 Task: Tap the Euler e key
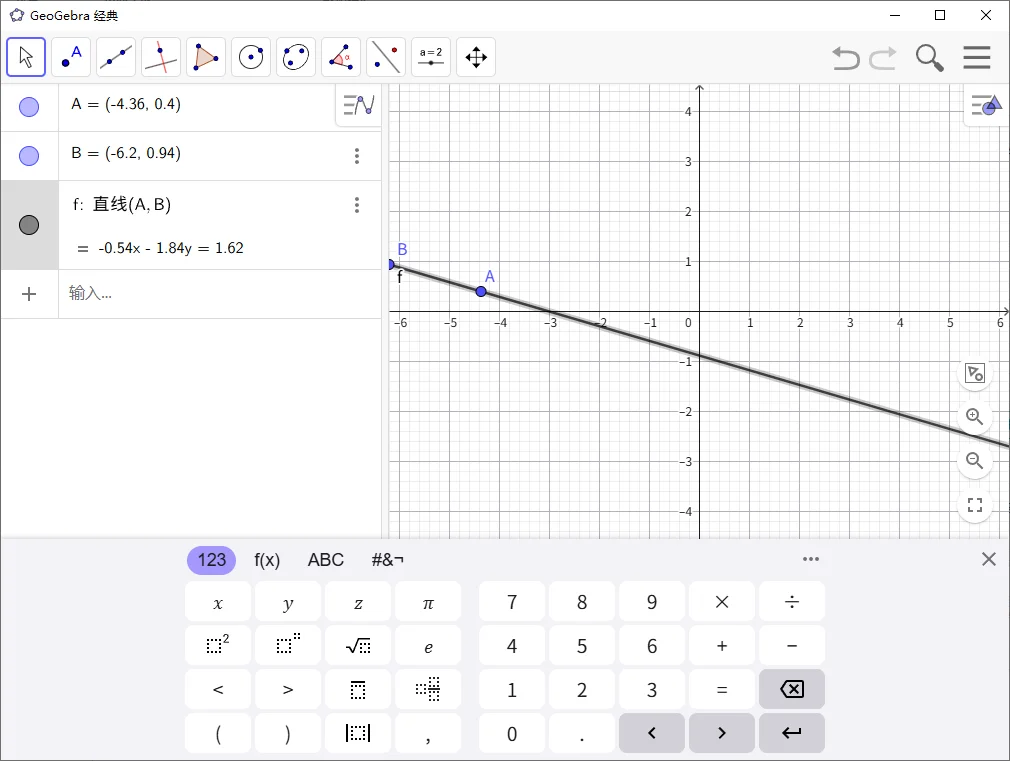[428, 646]
